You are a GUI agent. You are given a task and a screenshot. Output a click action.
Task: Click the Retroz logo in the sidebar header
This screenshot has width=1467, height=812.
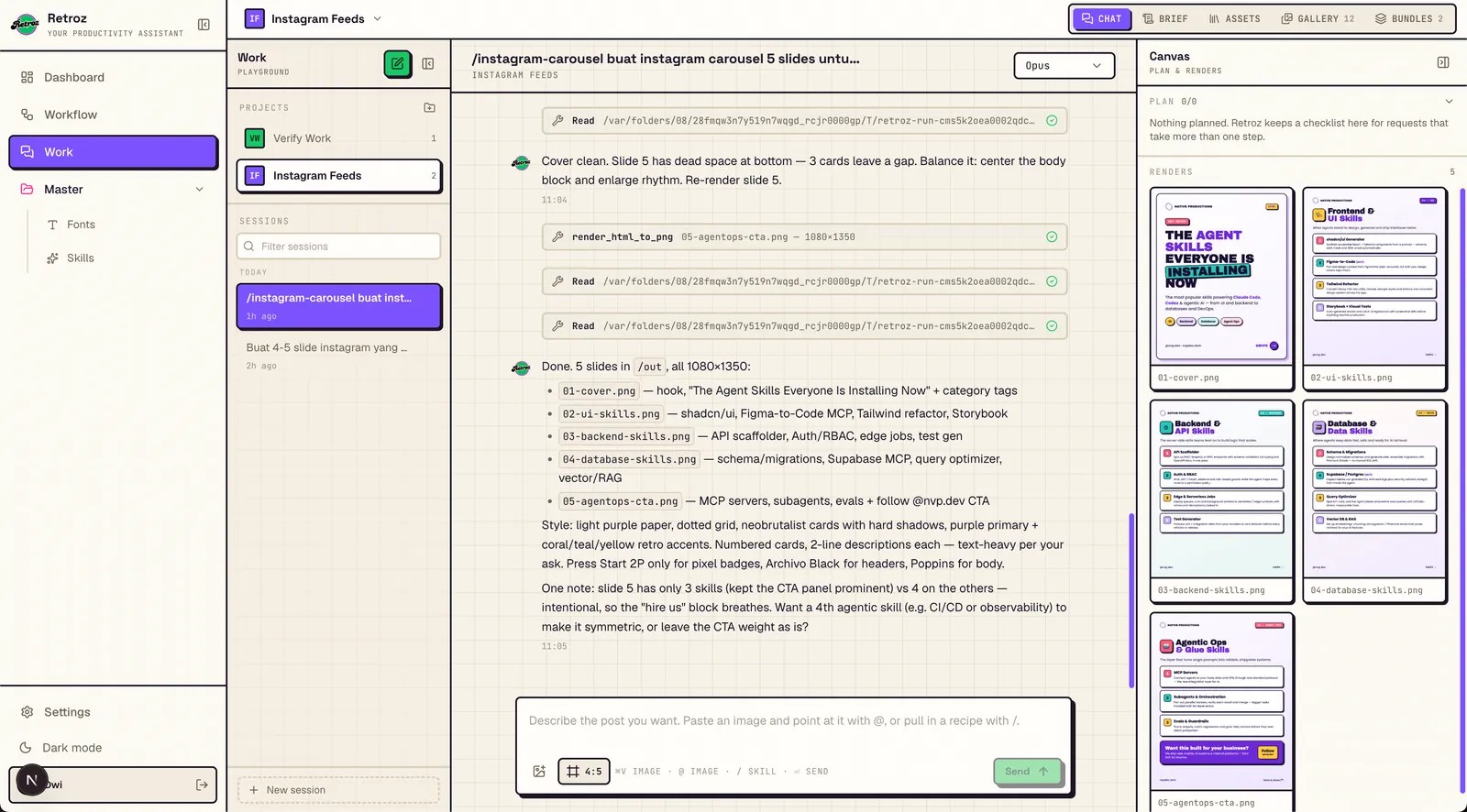(25, 25)
